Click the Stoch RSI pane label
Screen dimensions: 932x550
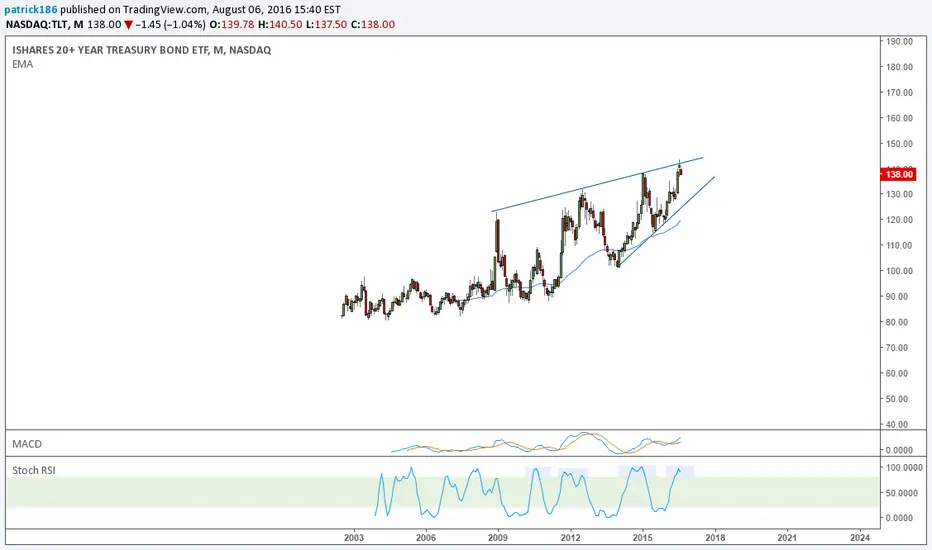tap(34, 470)
